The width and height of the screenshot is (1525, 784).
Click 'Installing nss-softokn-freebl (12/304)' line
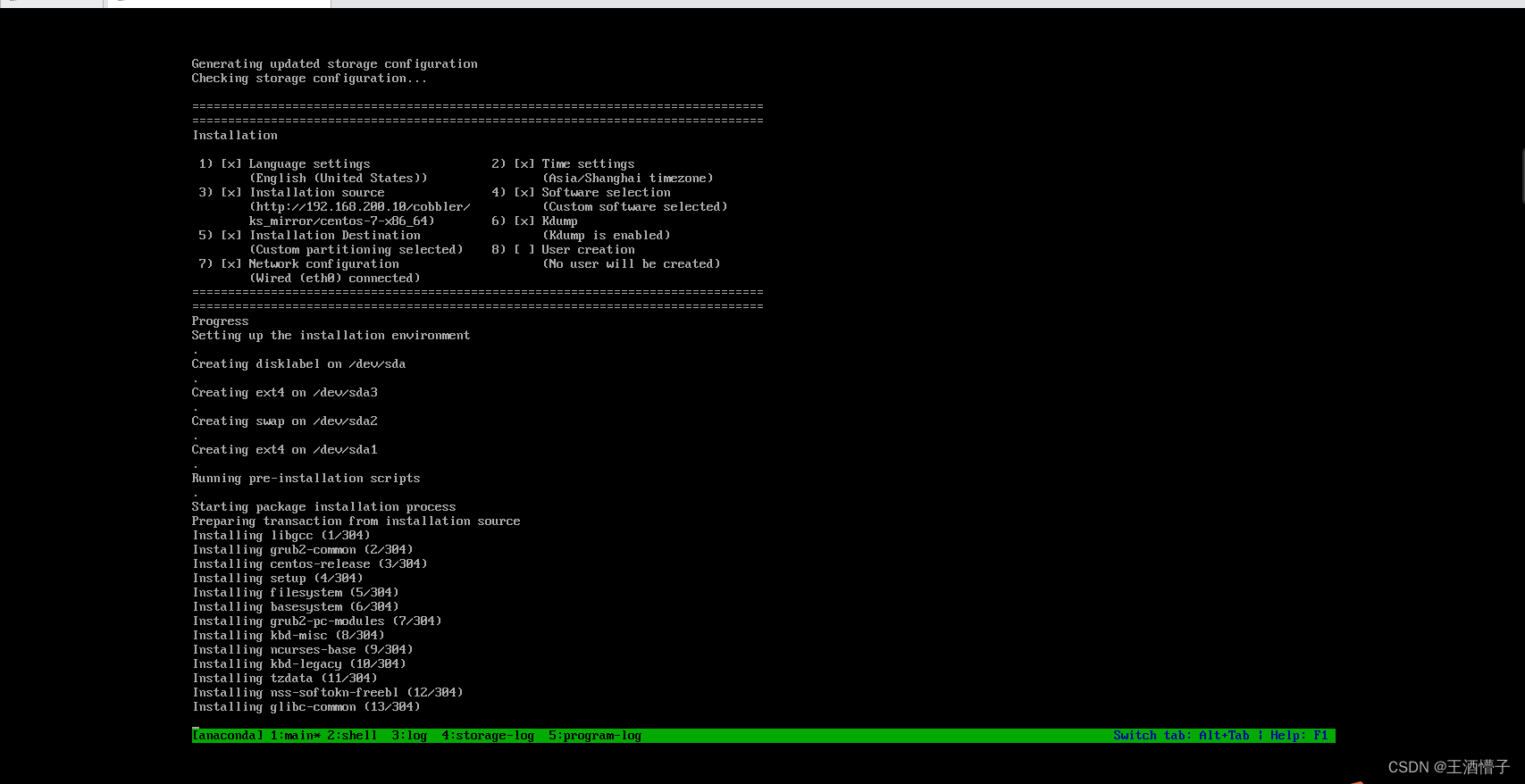coord(328,693)
